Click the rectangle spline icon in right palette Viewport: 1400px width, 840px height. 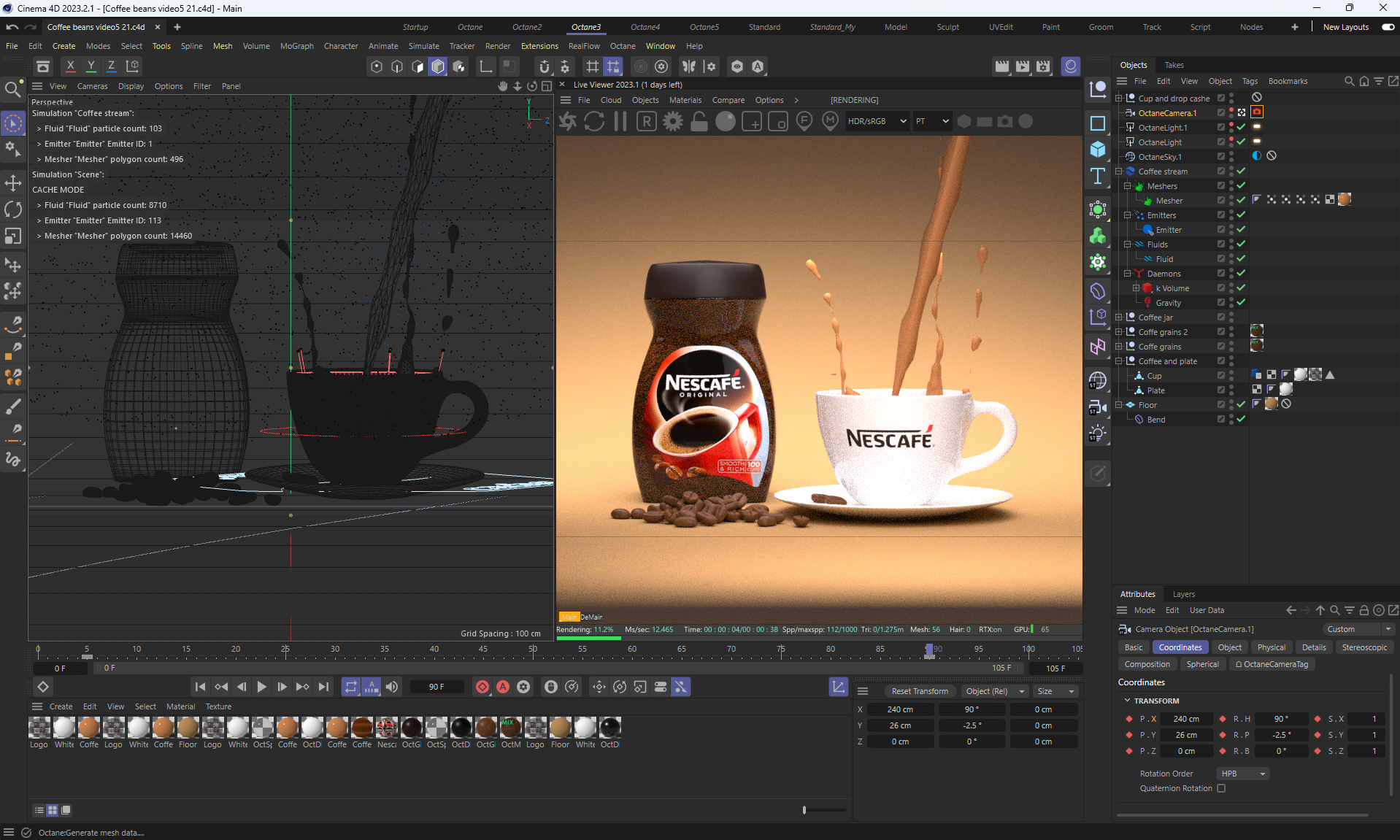[x=1098, y=123]
